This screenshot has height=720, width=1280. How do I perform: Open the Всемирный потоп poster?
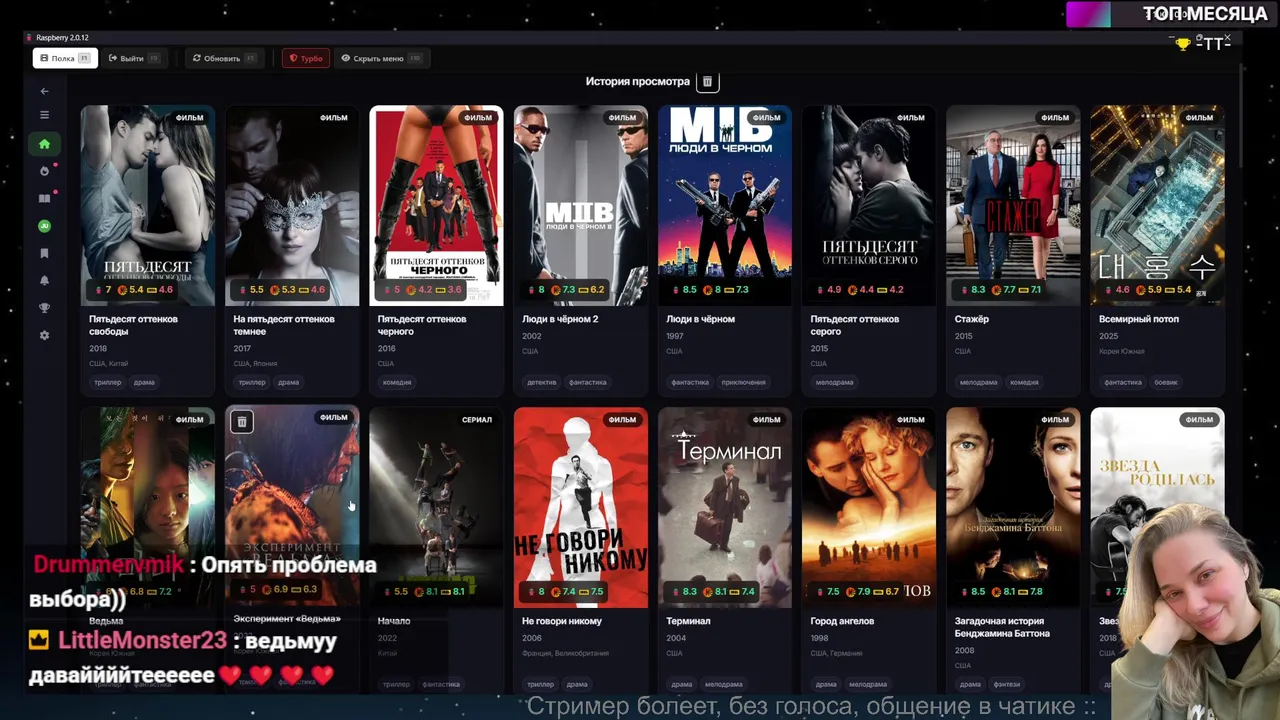point(1157,206)
